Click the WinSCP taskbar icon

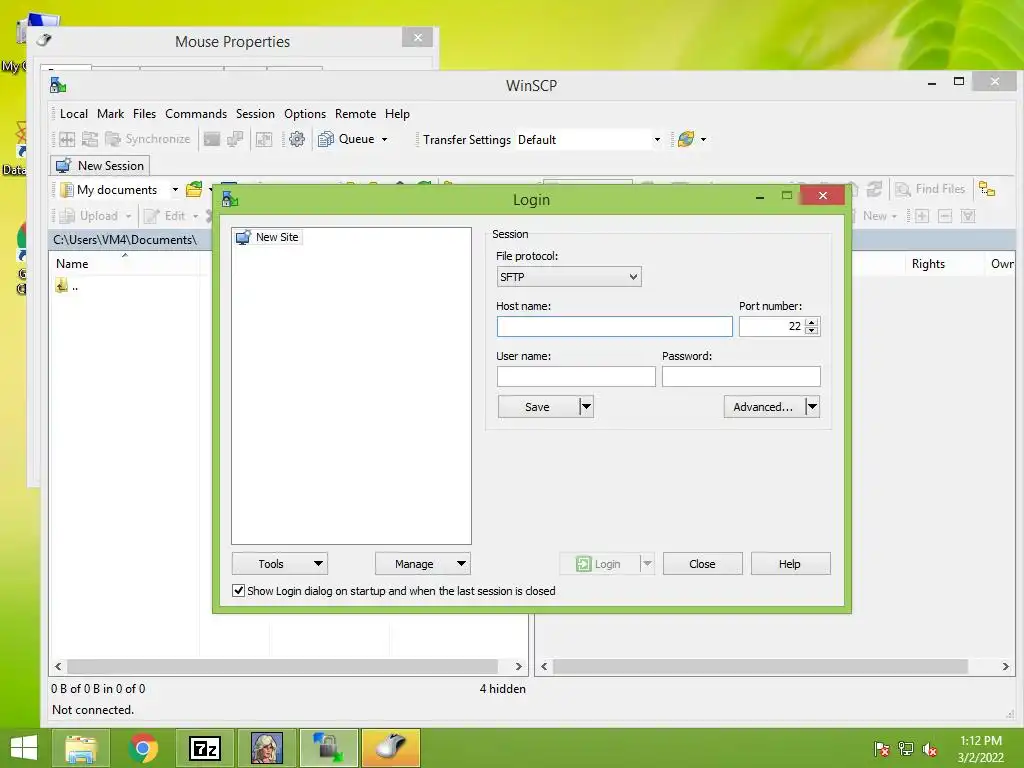click(329, 748)
